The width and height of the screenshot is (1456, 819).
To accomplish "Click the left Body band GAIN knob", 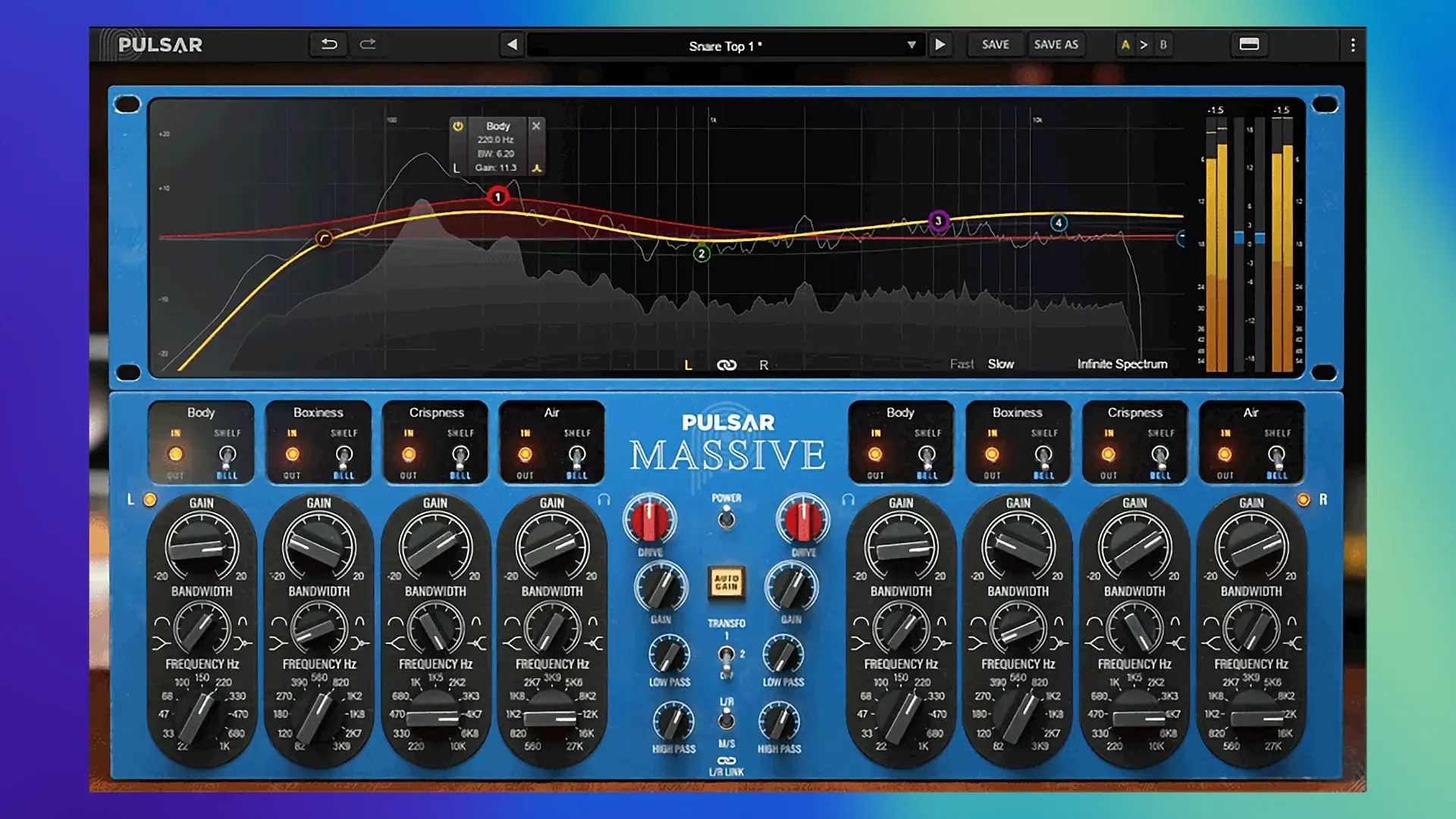I will 202,546.
